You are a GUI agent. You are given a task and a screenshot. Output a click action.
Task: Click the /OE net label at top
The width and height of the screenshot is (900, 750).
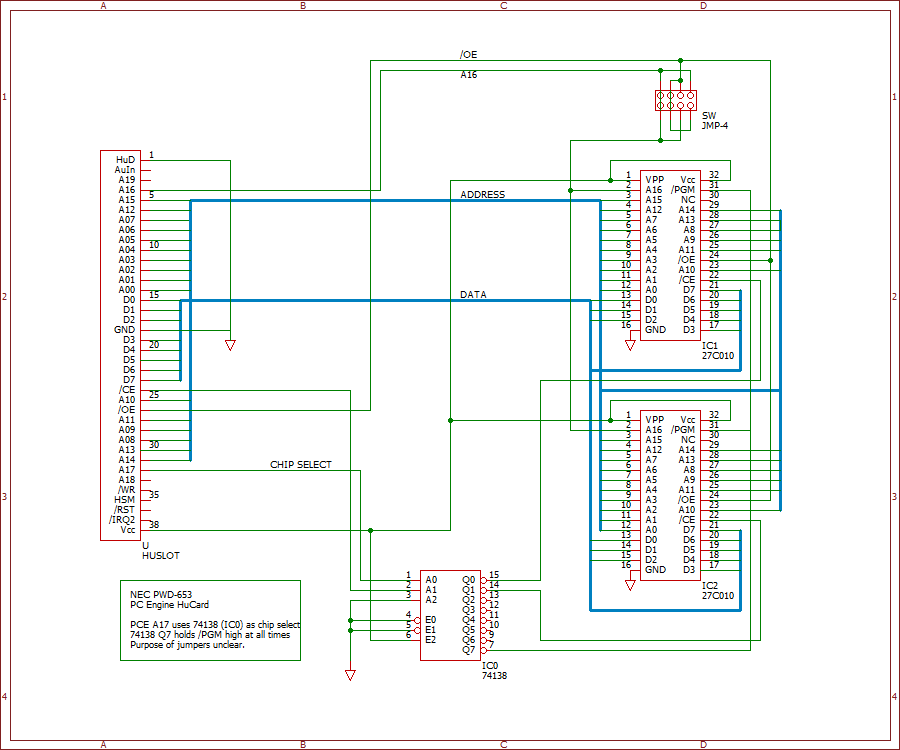[468, 55]
